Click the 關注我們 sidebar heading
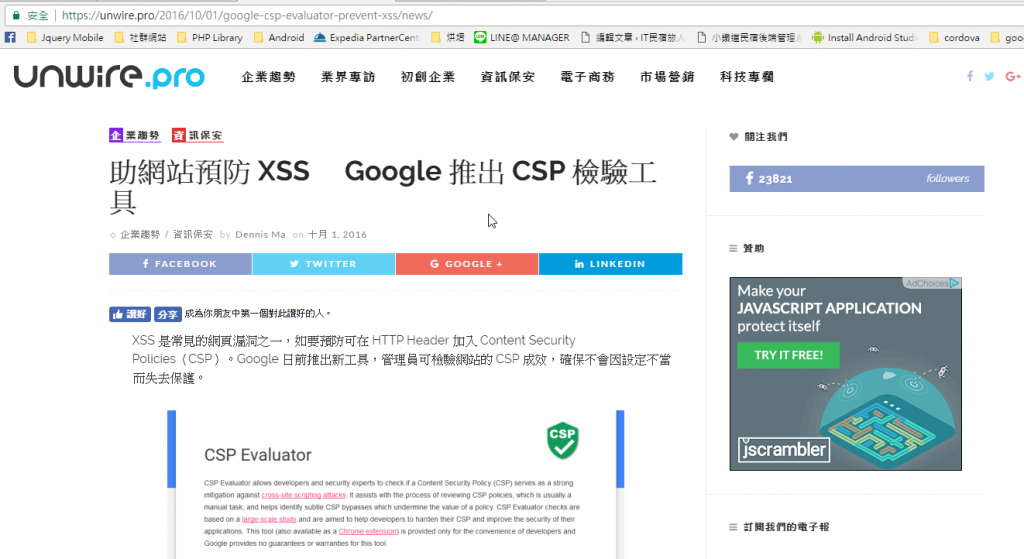This screenshot has width=1024, height=559. [x=765, y=136]
